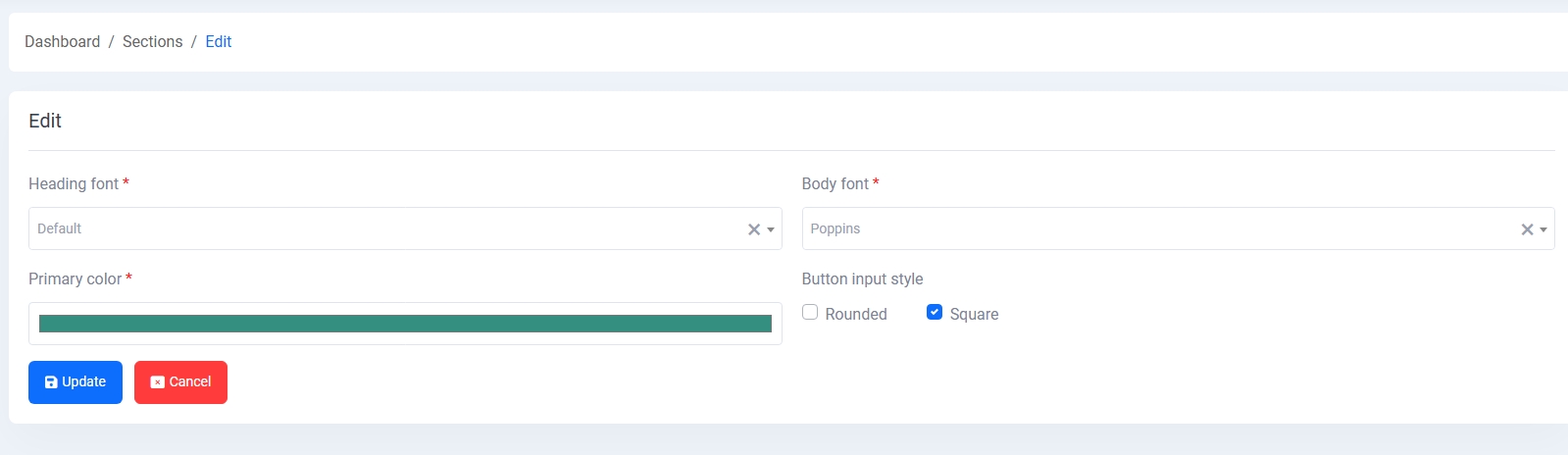Click the X icon on Cancel

coord(157,382)
